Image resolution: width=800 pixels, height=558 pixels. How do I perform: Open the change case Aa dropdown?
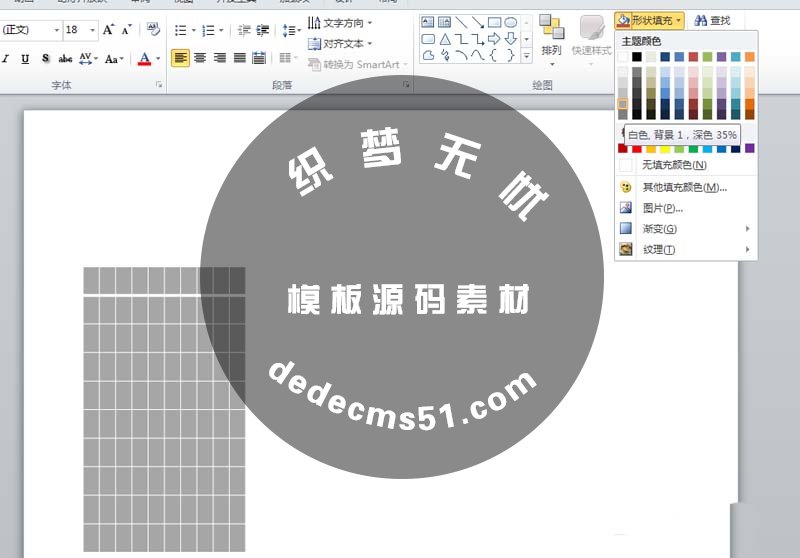click(114, 59)
